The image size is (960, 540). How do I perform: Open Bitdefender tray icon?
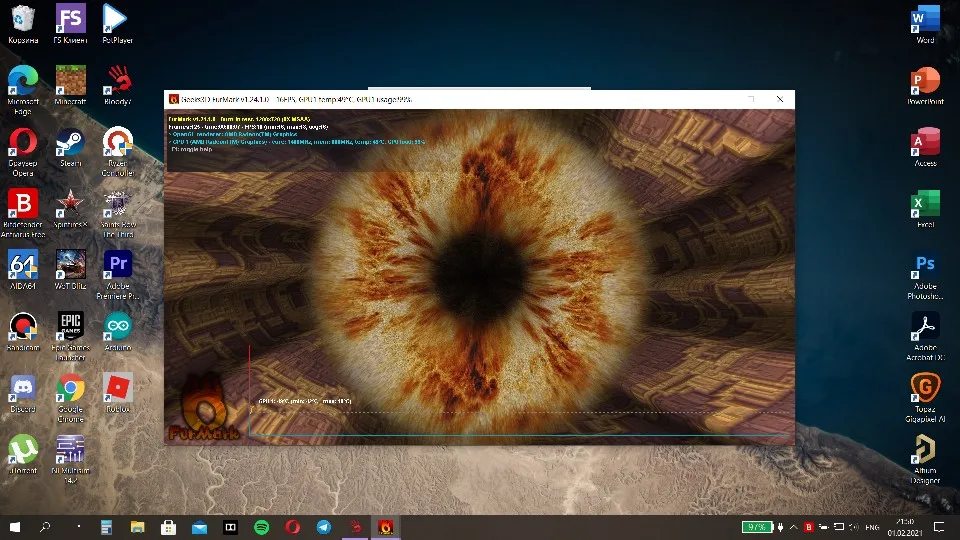[808, 527]
